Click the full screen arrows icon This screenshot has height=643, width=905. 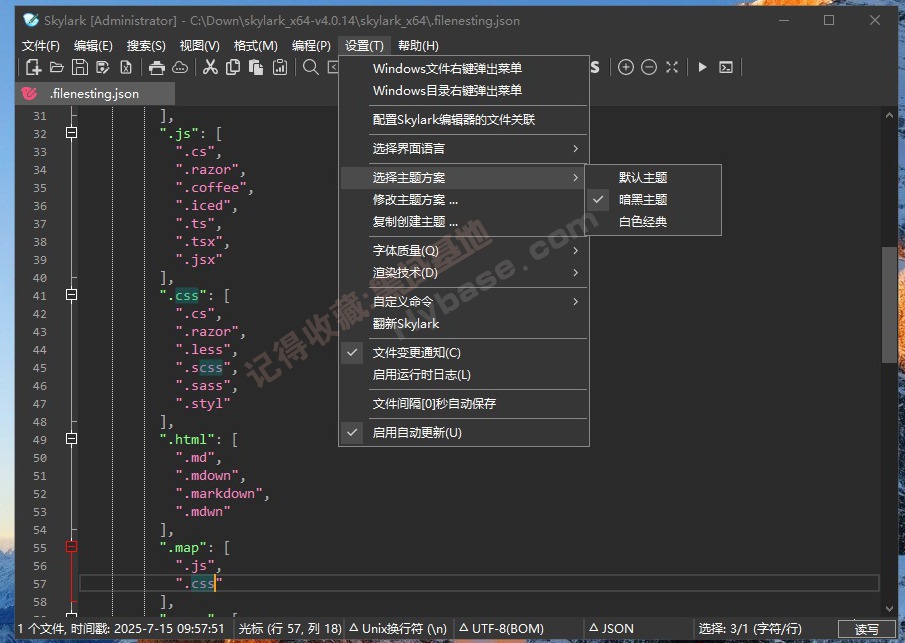tap(672, 68)
